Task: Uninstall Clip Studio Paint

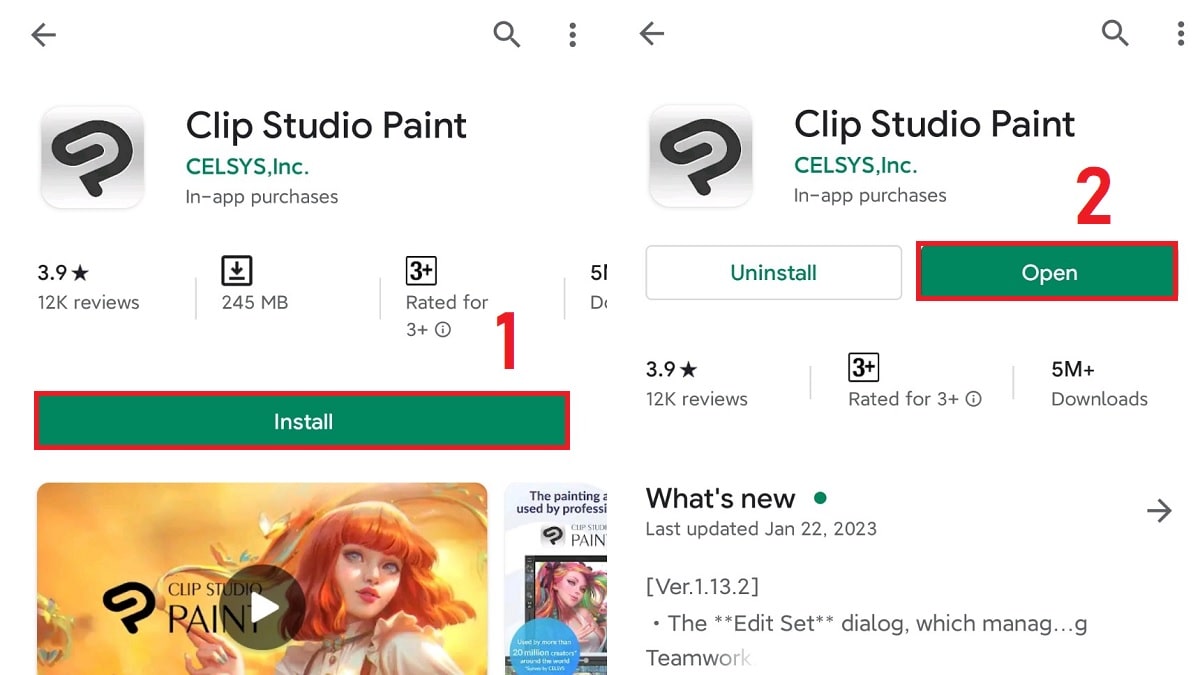Action: [x=773, y=272]
